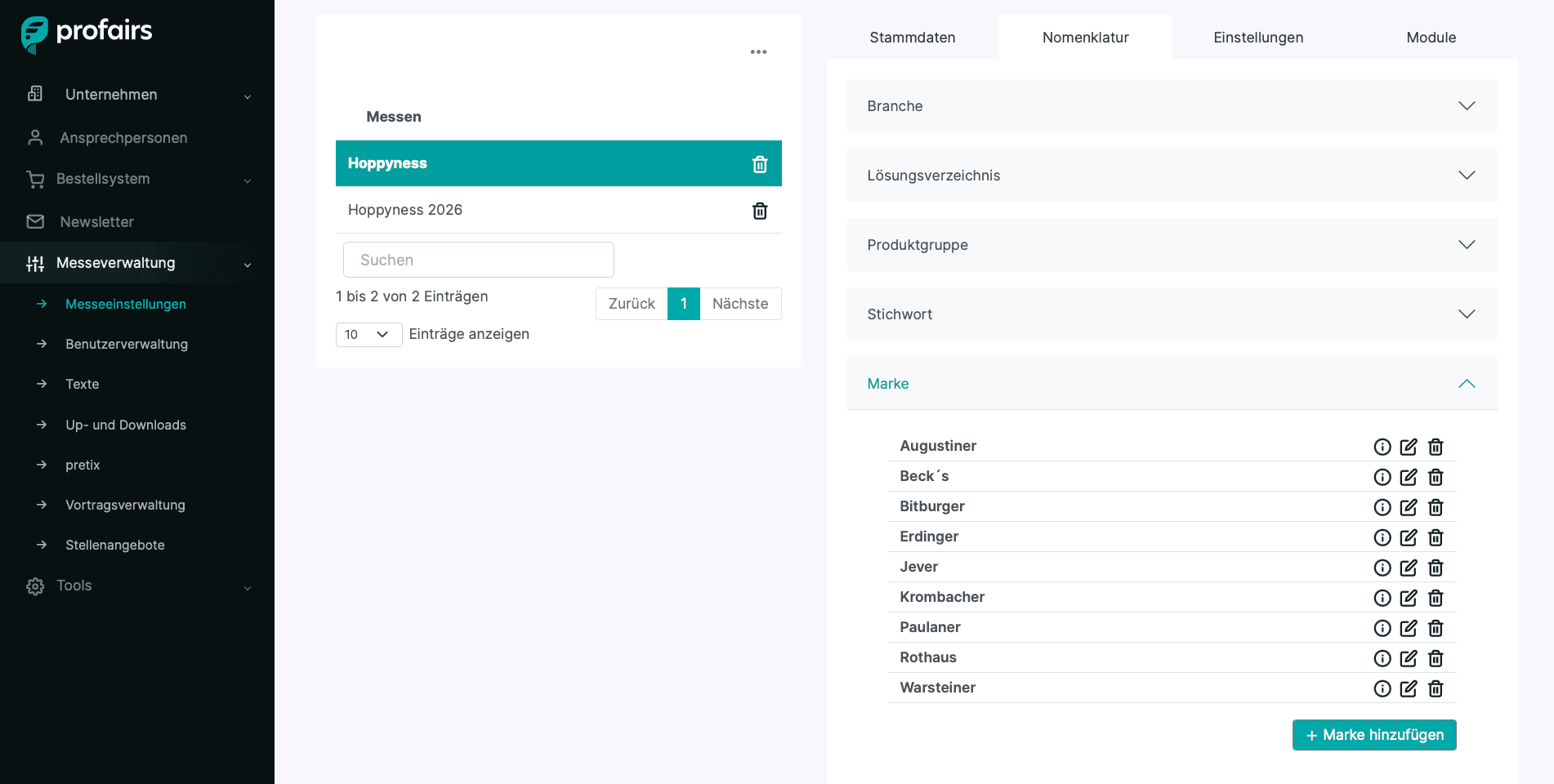This screenshot has width=1554, height=784.
Task: Delete the Erdinger brand
Action: point(1436,537)
